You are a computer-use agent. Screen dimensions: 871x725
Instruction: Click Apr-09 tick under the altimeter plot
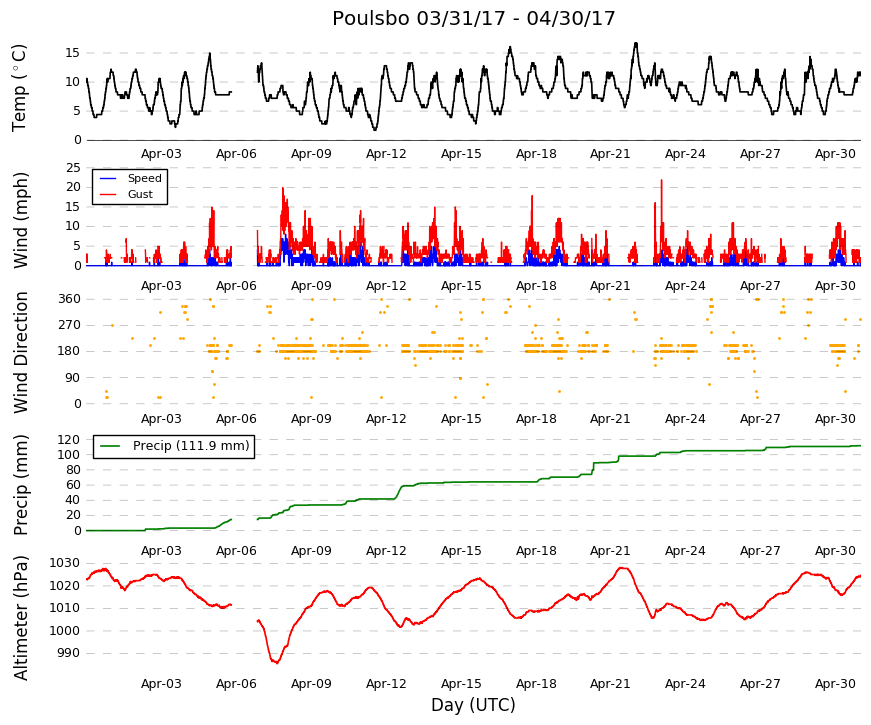point(311,684)
